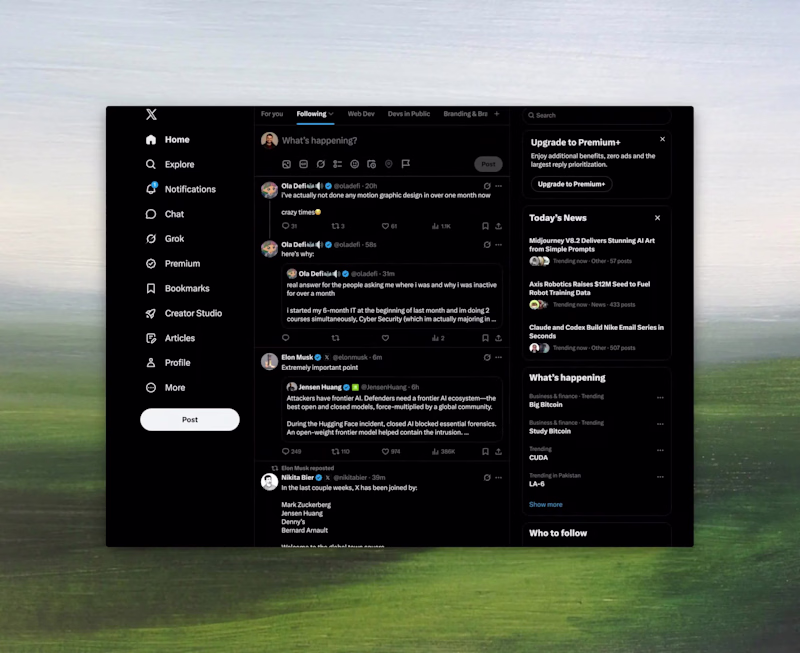Click the flag icon in composer
800x653 pixels.
[x=406, y=164]
